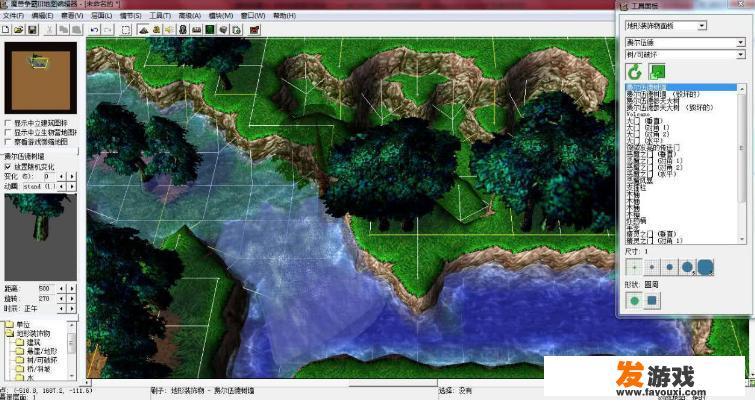Increase 变化 variation with right arrow
This screenshot has width=755, height=406.
(72, 177)
